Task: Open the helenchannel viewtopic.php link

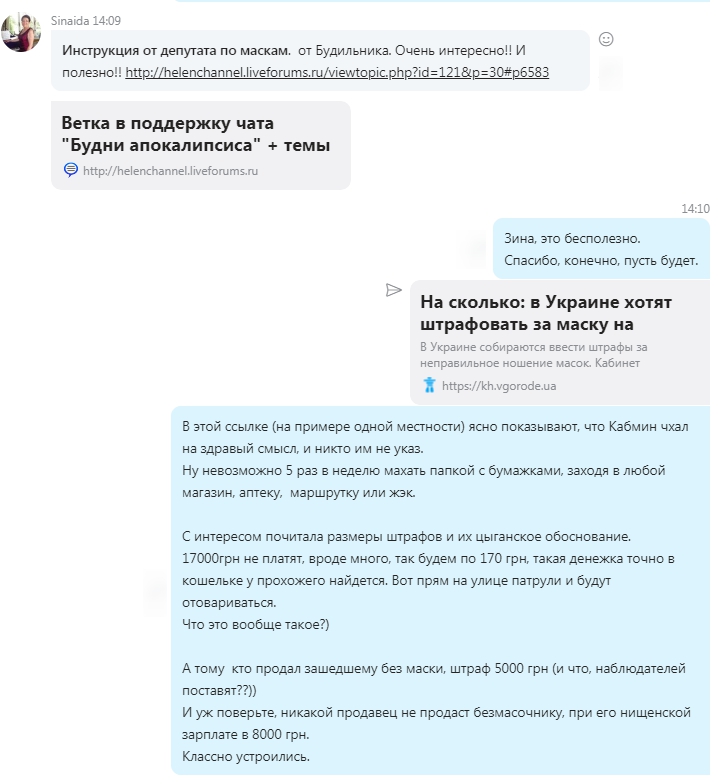Action: pos(337,72)
